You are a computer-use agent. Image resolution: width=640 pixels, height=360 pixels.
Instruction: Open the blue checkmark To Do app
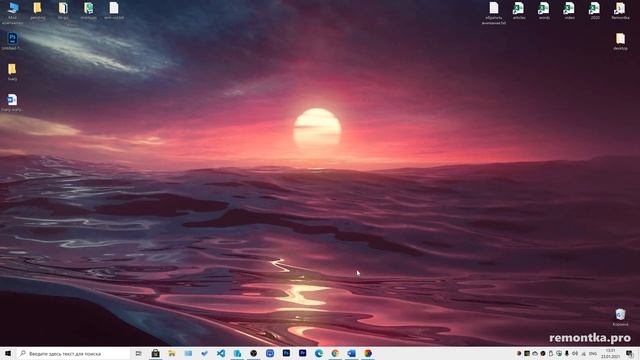[204, 353]
